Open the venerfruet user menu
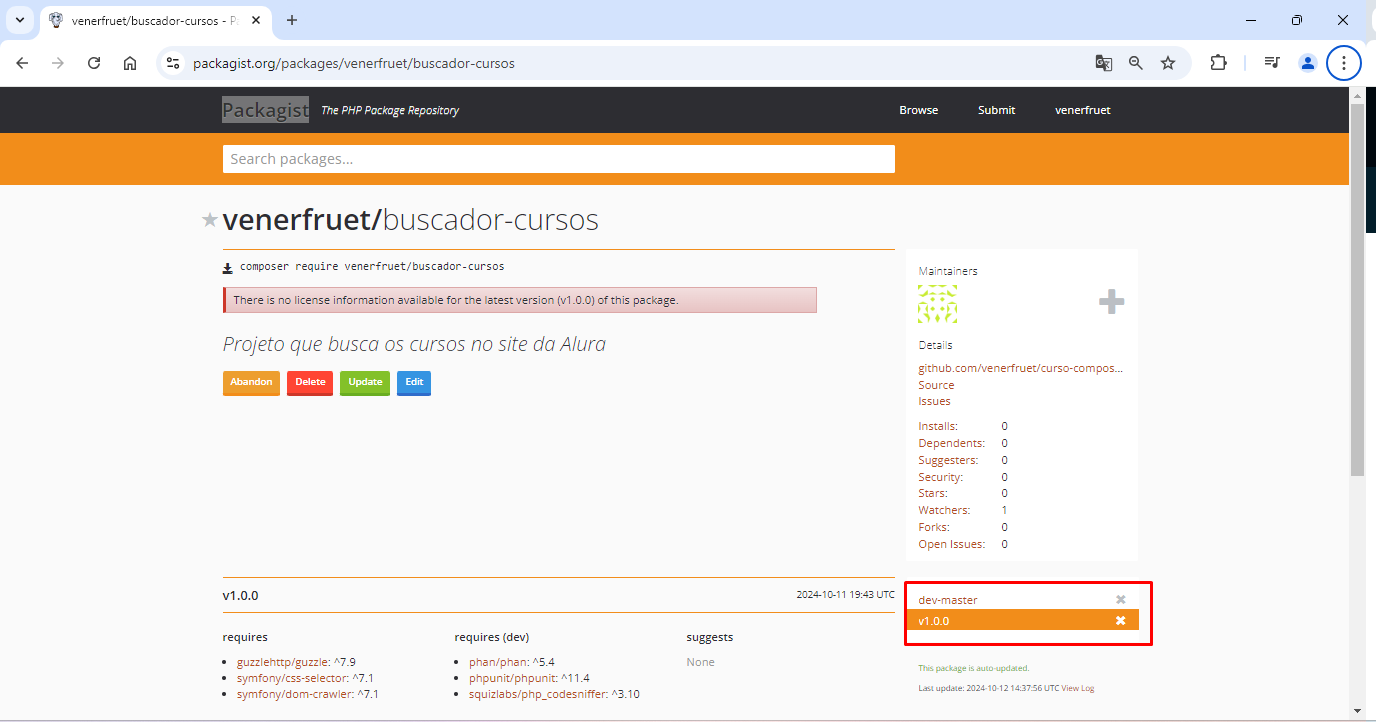1376x722 pixels. pyautogui.click(x=1083, y=110)
